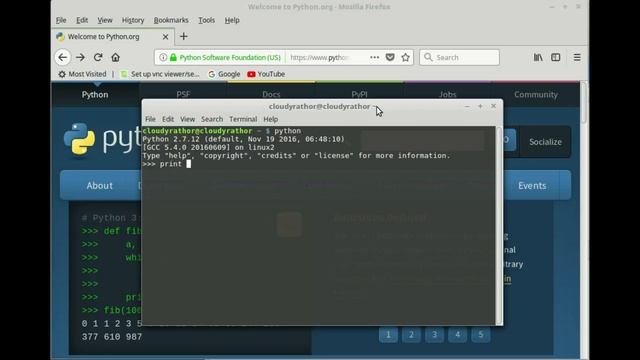The width and height of the screenshot is (640, 360).
Task: Open Firefox History menu
Action: click(x=133, y=20)
